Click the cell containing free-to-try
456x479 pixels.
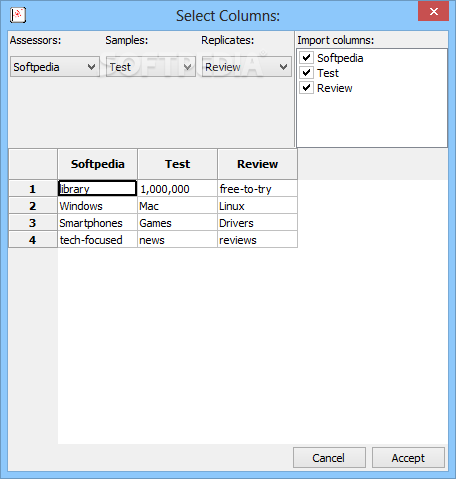point(257,189)
